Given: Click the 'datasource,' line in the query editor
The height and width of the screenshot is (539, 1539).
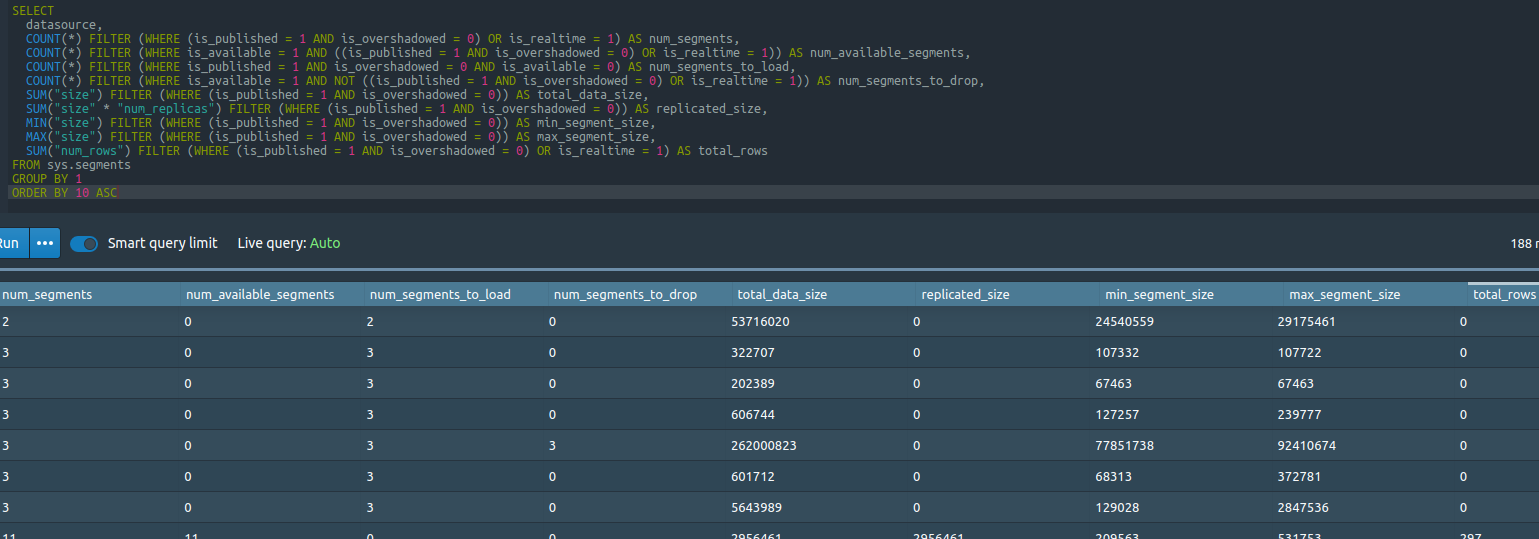Looking at the screenshot, I should tap(64, 24).
